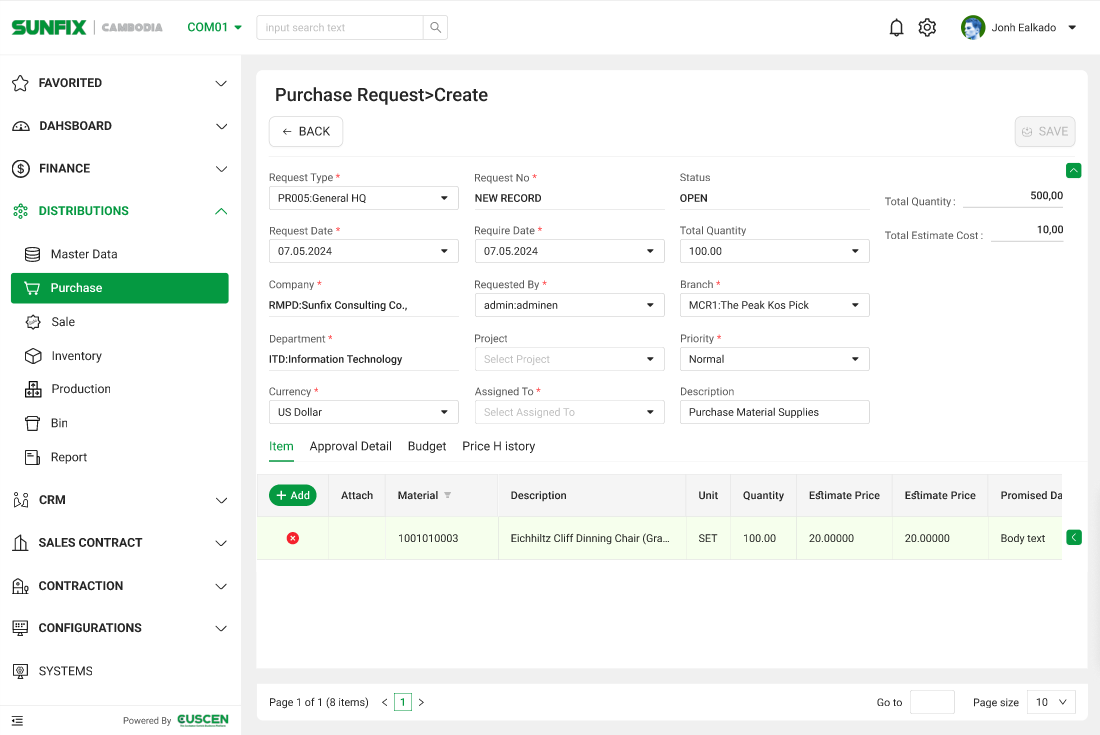Go to the next page arrow
Image resolution: width=1100 pixels, height=735 pixels.
421,703
